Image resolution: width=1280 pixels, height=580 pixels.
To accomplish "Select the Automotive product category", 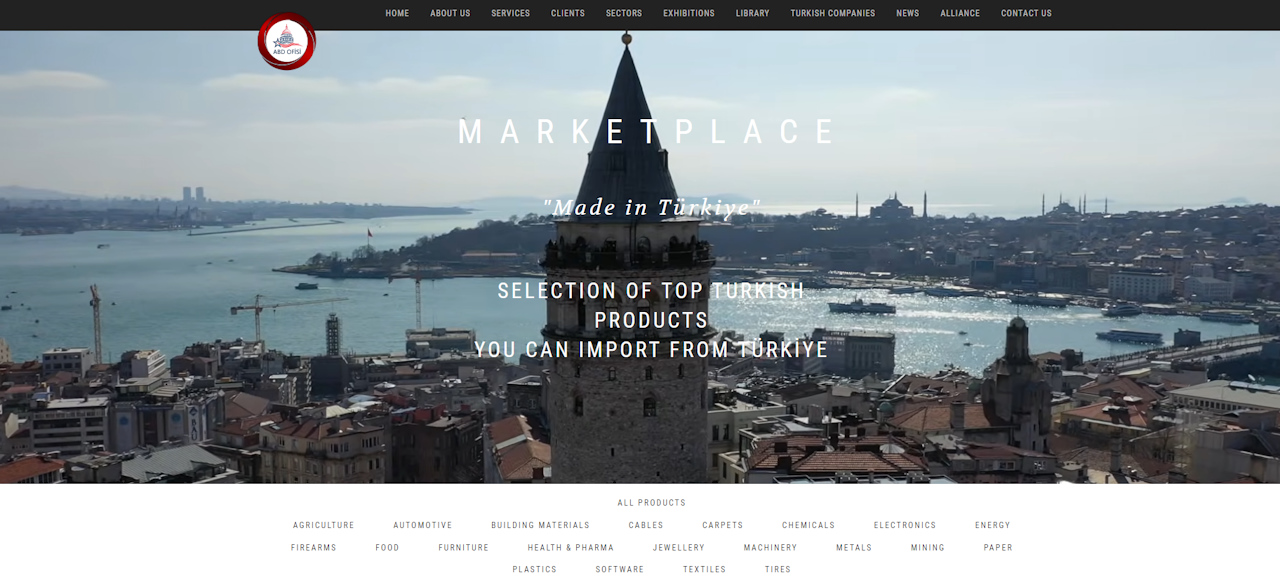I will click(423, 525).
